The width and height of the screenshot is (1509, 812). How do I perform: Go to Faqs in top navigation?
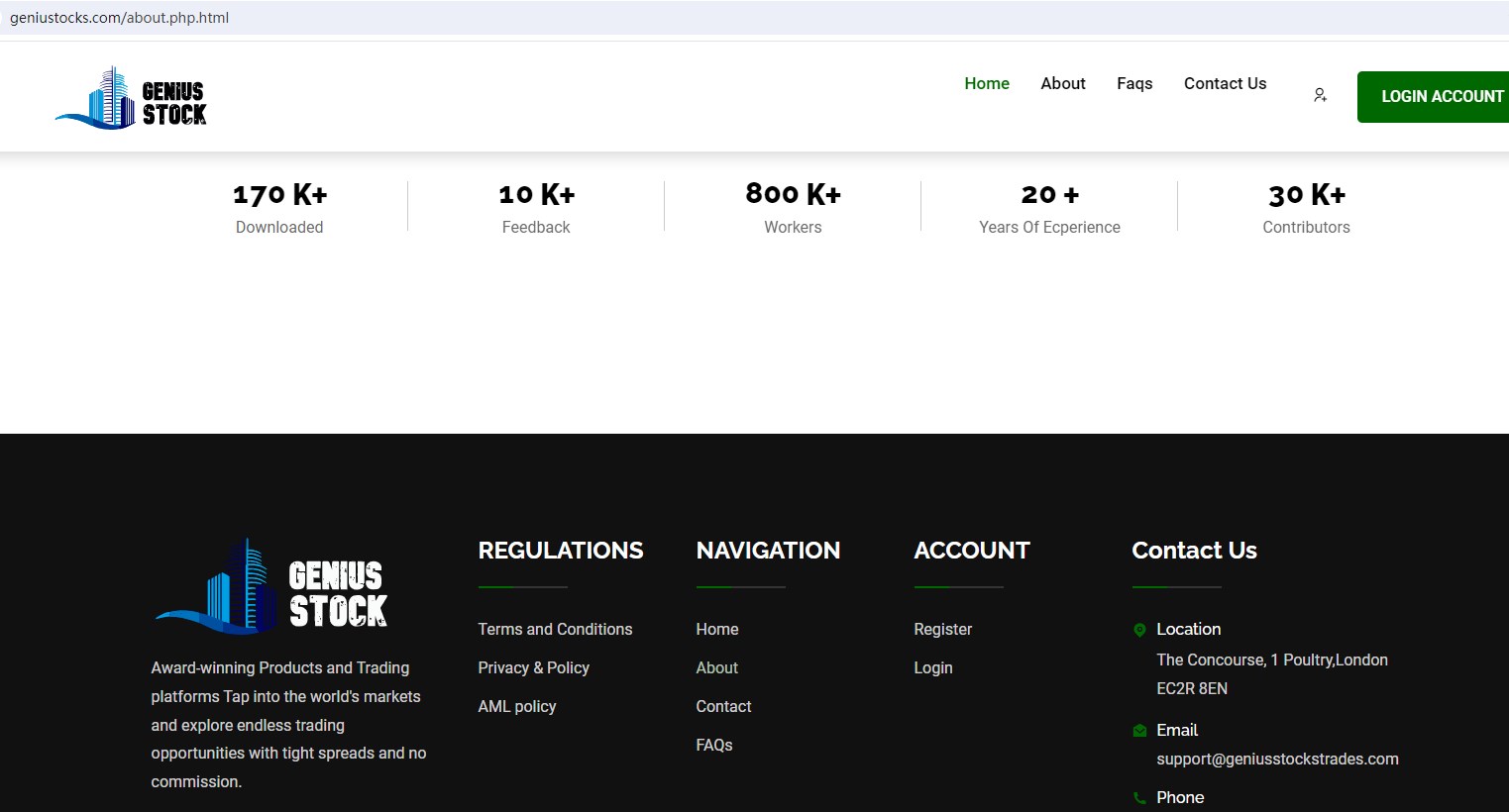pos(1134,83)
